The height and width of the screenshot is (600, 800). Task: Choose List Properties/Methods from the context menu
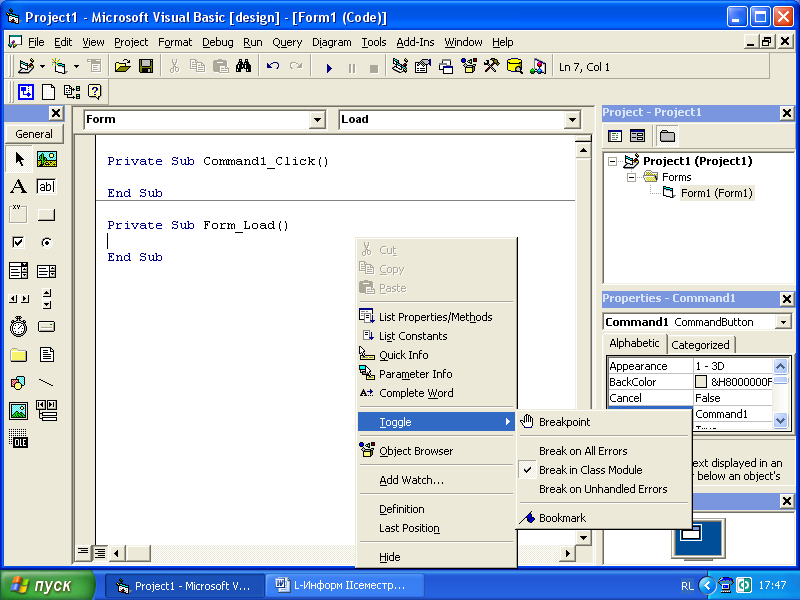click(435, 317)
